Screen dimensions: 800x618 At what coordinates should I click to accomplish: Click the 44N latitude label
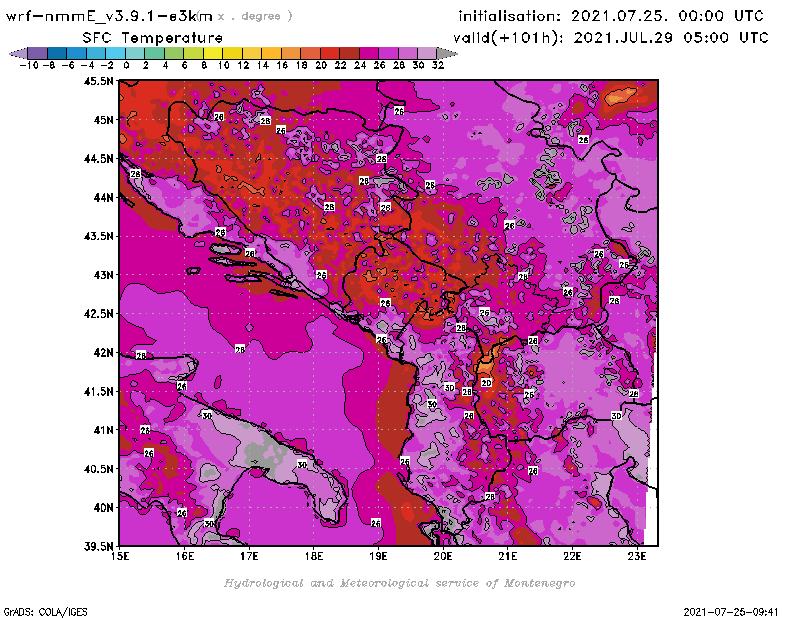point(104,197)
